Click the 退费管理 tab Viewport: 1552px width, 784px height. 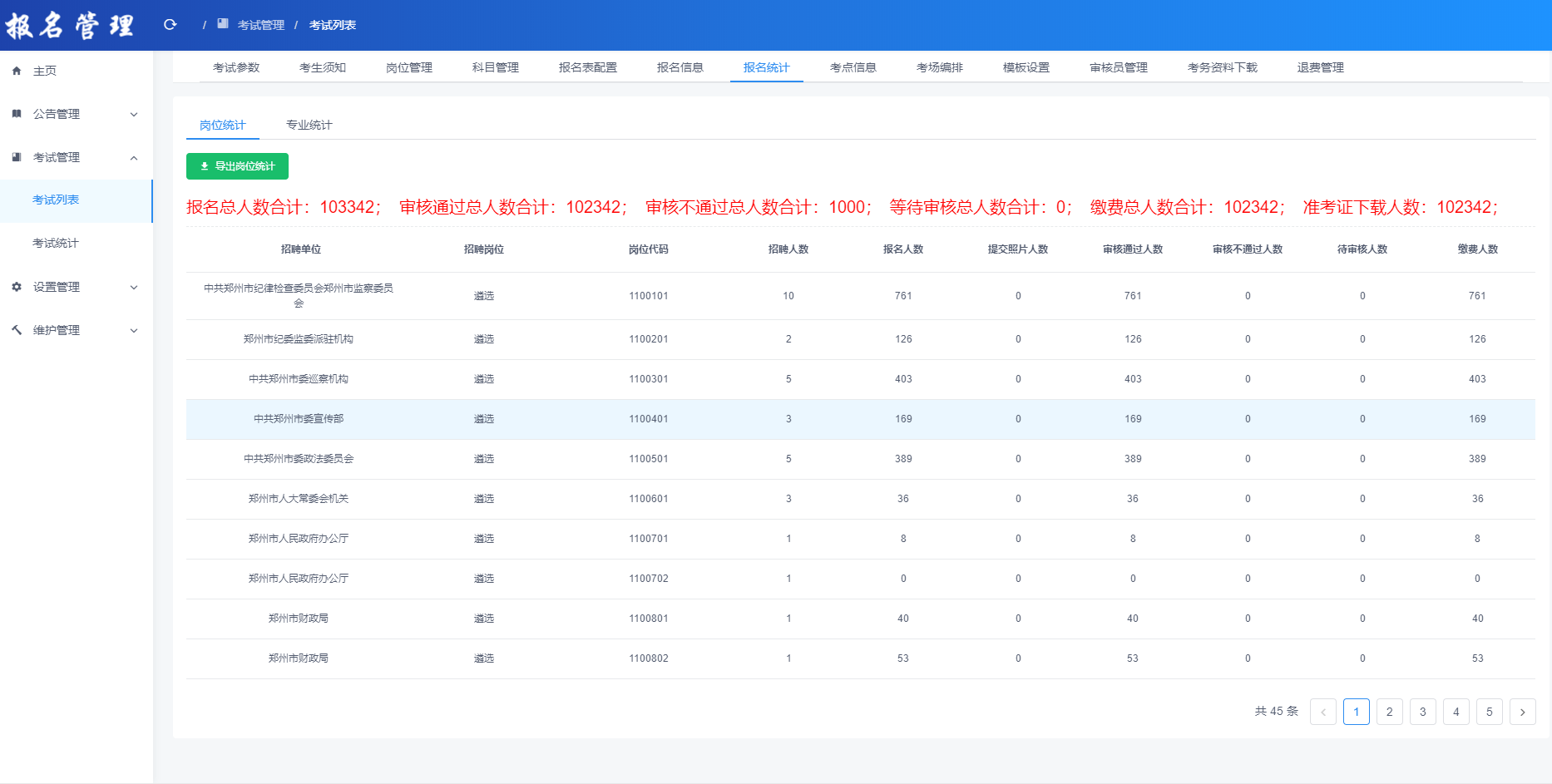1320,67
